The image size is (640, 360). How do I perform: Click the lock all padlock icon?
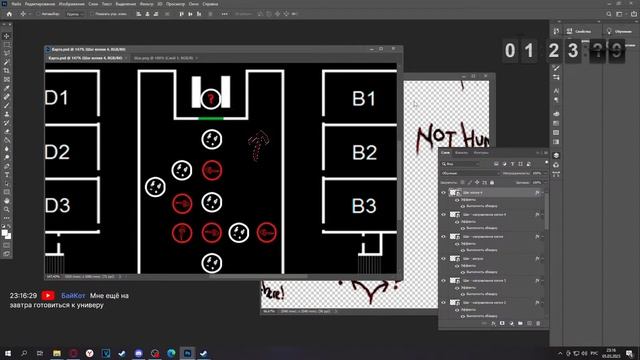(492, 182)
